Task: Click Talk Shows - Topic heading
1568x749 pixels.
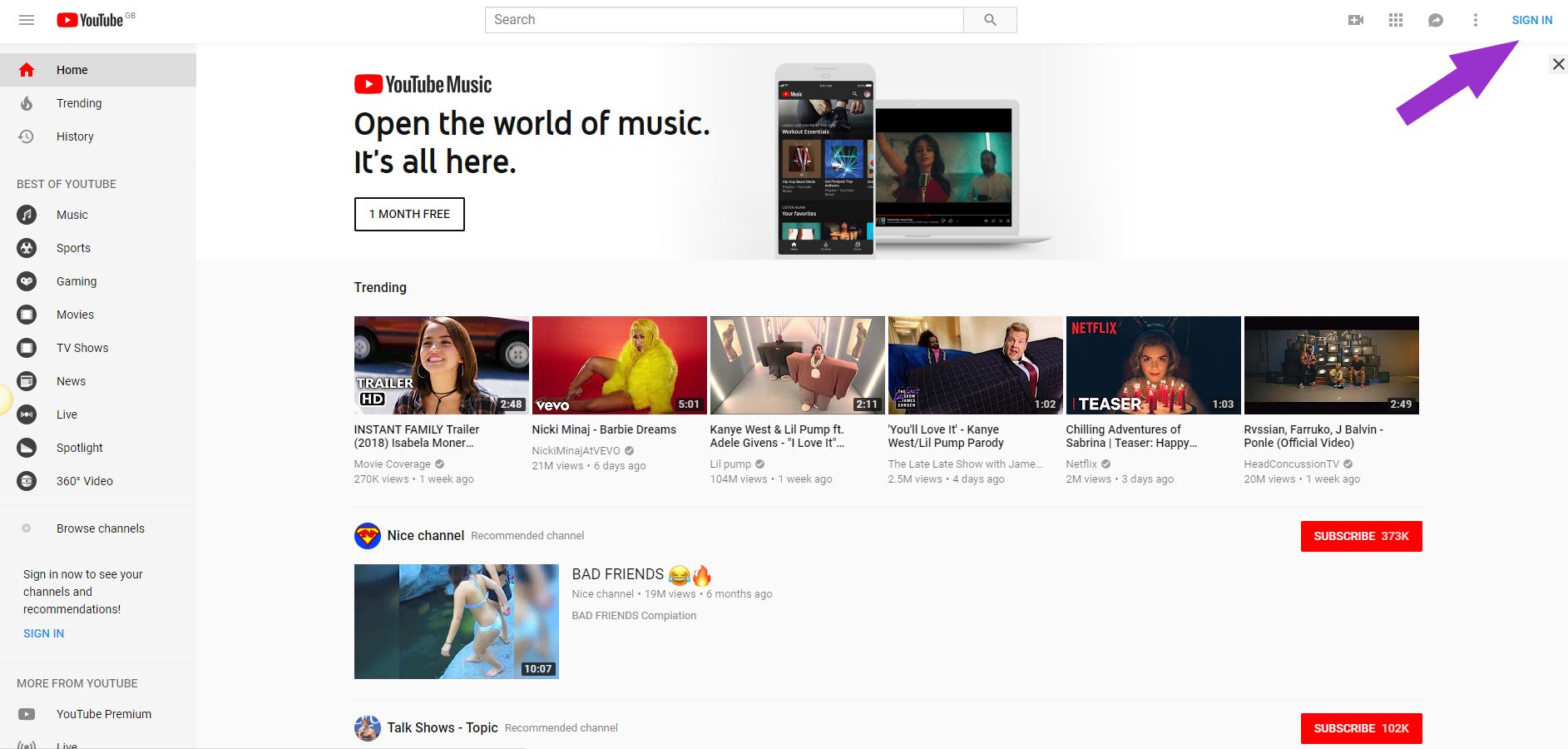Action: click(443, 728)
